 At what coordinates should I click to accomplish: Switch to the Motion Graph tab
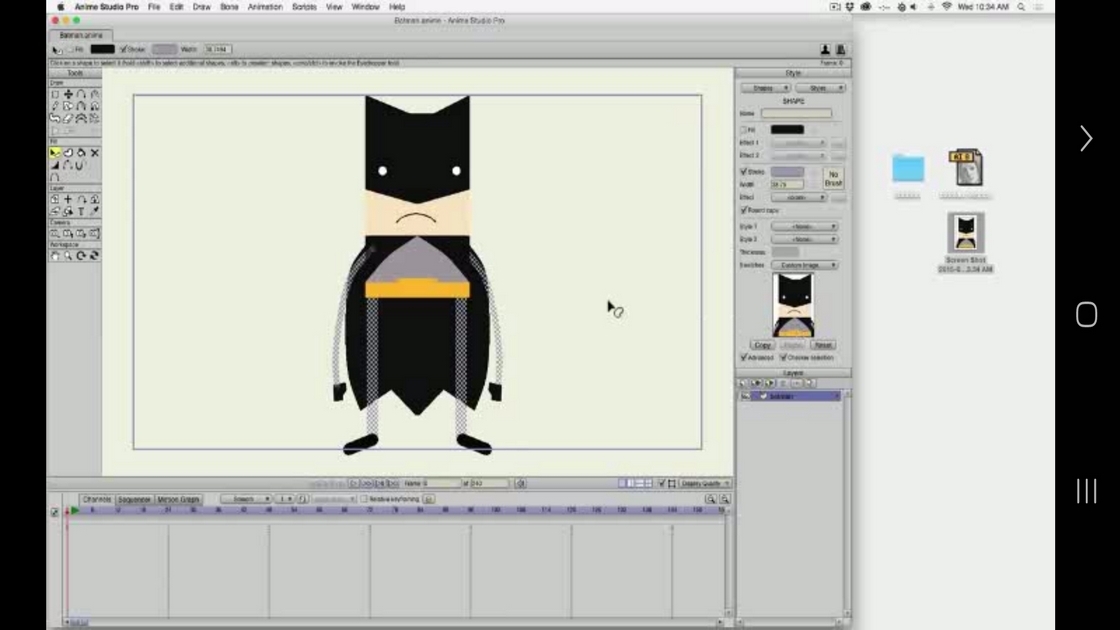coord(178,499)
